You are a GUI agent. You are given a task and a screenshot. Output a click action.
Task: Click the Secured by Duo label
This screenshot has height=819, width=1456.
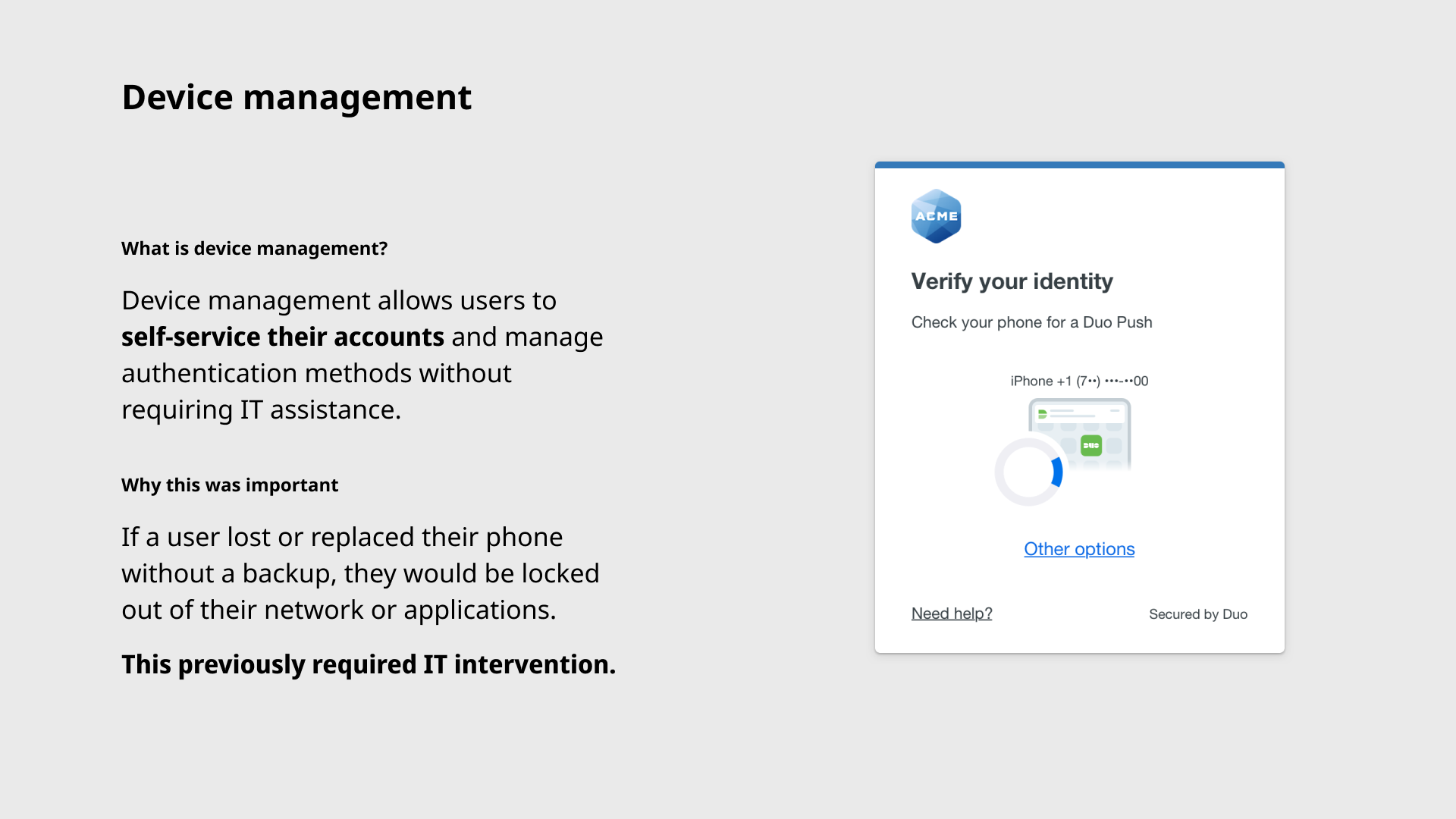(x=1198, y=614)
